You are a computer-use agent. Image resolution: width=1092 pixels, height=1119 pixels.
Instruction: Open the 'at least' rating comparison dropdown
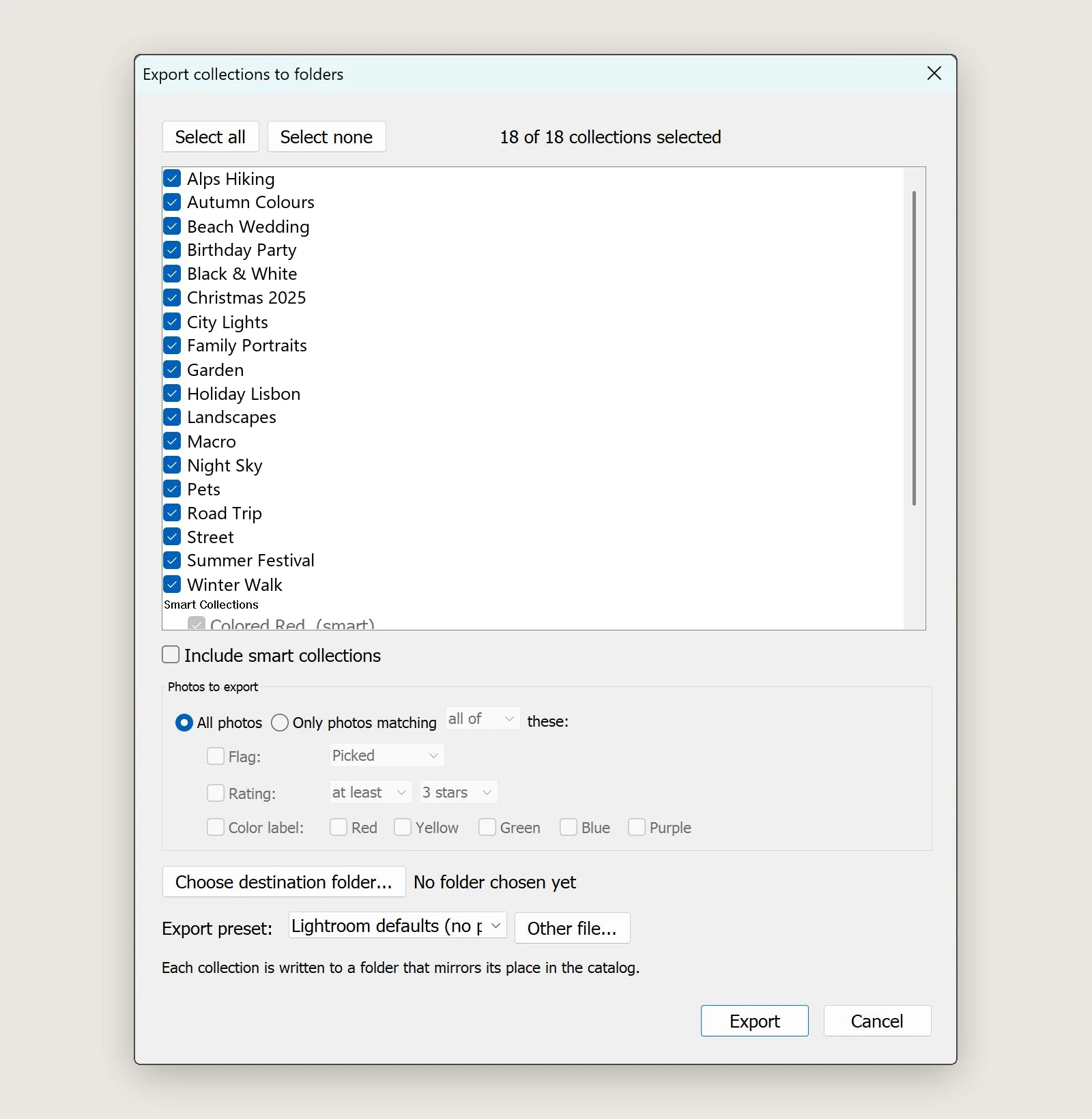click(371, 792)
